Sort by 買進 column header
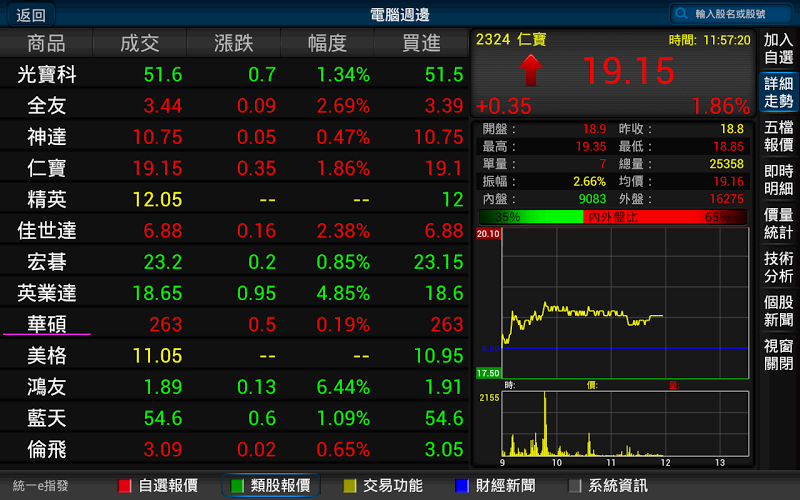The height and width of the screenshot is (500, 800). [421, 43]
